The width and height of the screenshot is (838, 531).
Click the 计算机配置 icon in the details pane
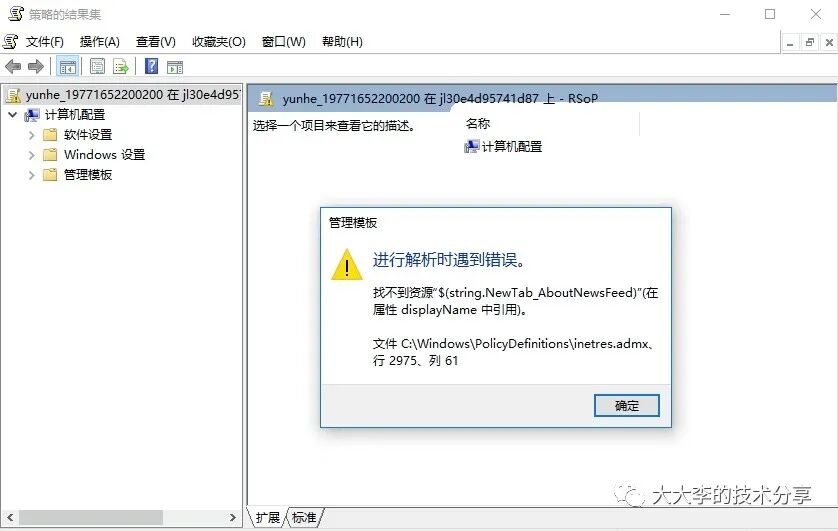point(471,146)
